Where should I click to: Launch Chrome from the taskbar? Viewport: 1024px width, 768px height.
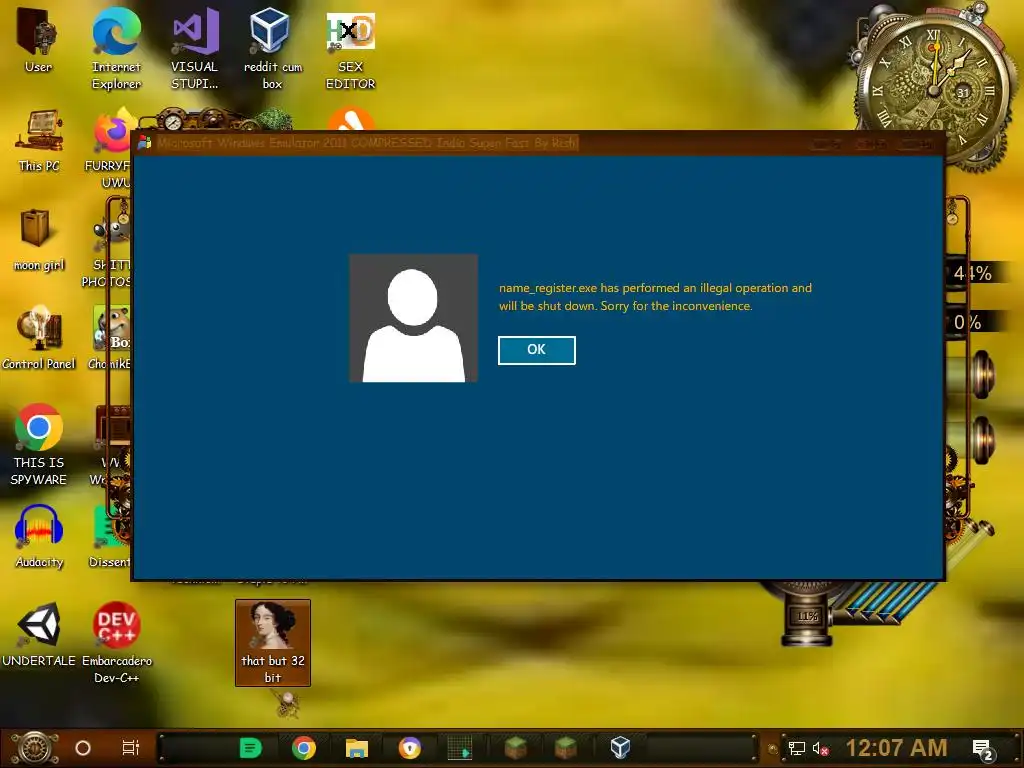pyautogui.click(x=304, y=748)
